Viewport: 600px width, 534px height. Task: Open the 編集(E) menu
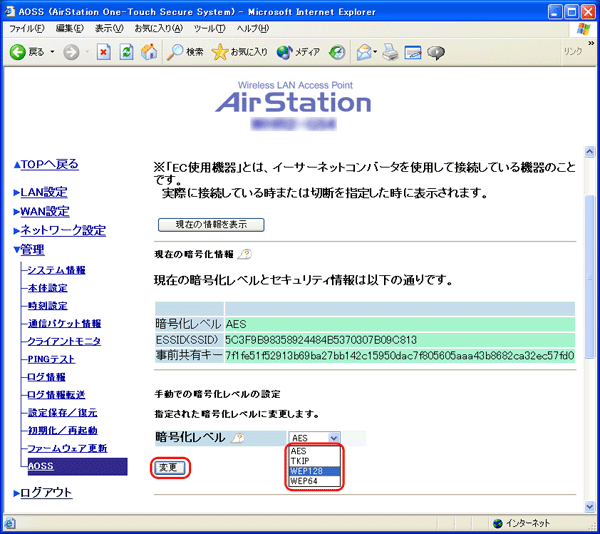click(69, 28)
